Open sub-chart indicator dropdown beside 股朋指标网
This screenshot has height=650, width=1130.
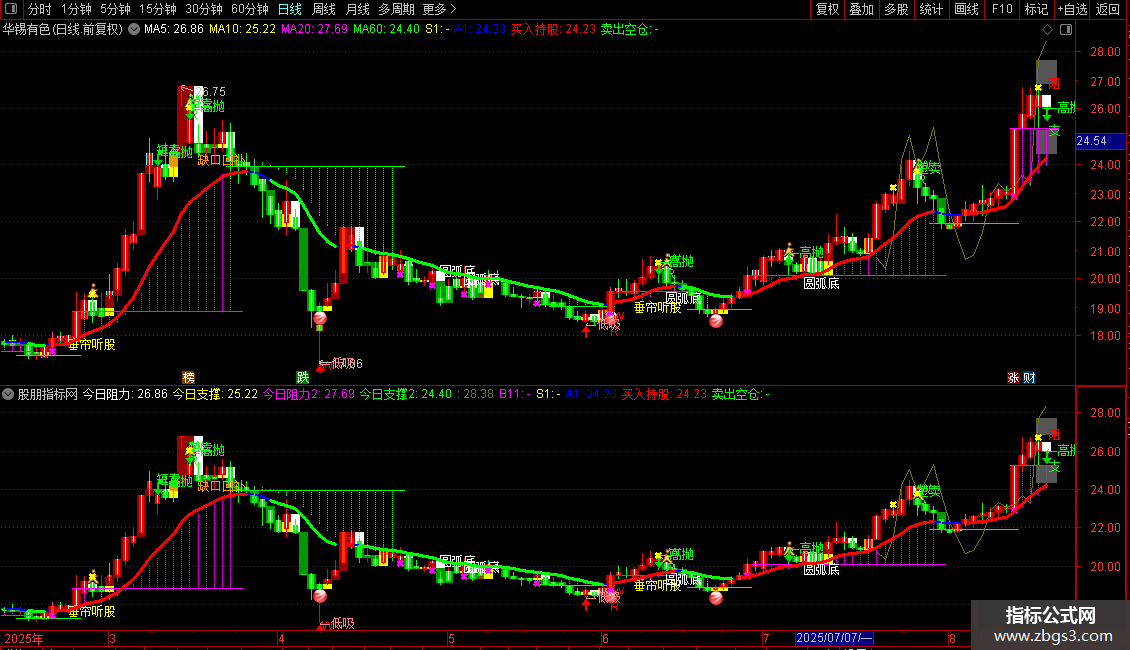(8, 394)
